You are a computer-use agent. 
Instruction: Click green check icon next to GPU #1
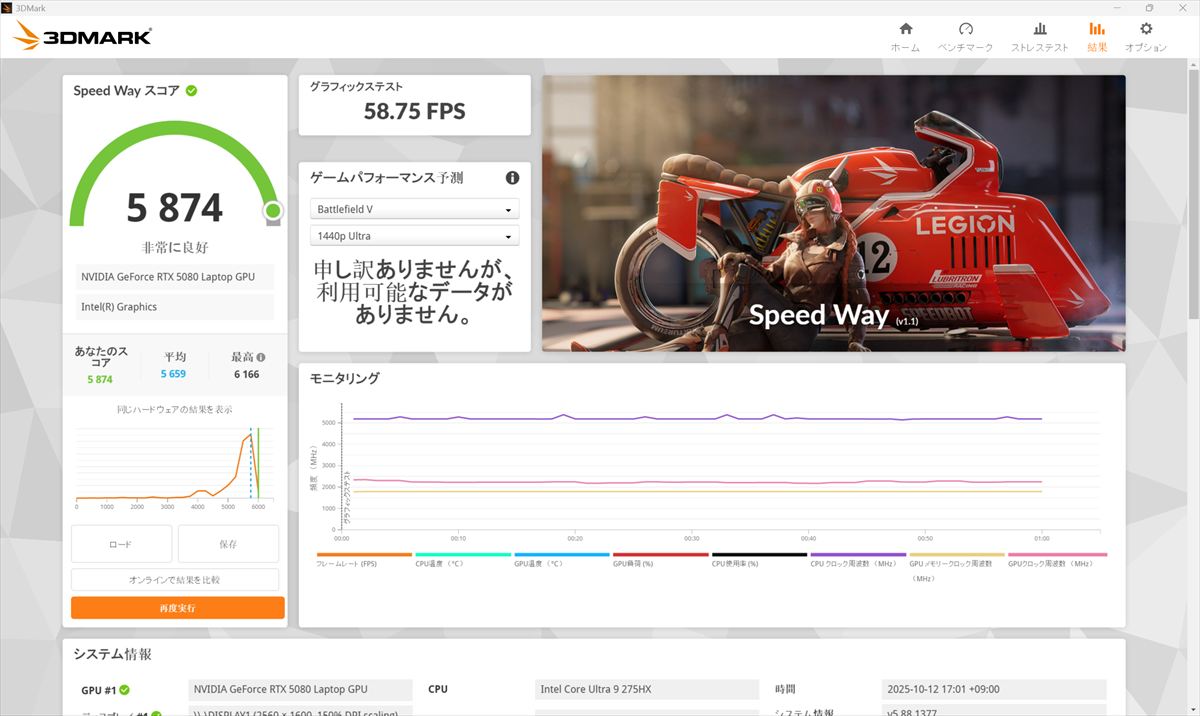point(125,690)
